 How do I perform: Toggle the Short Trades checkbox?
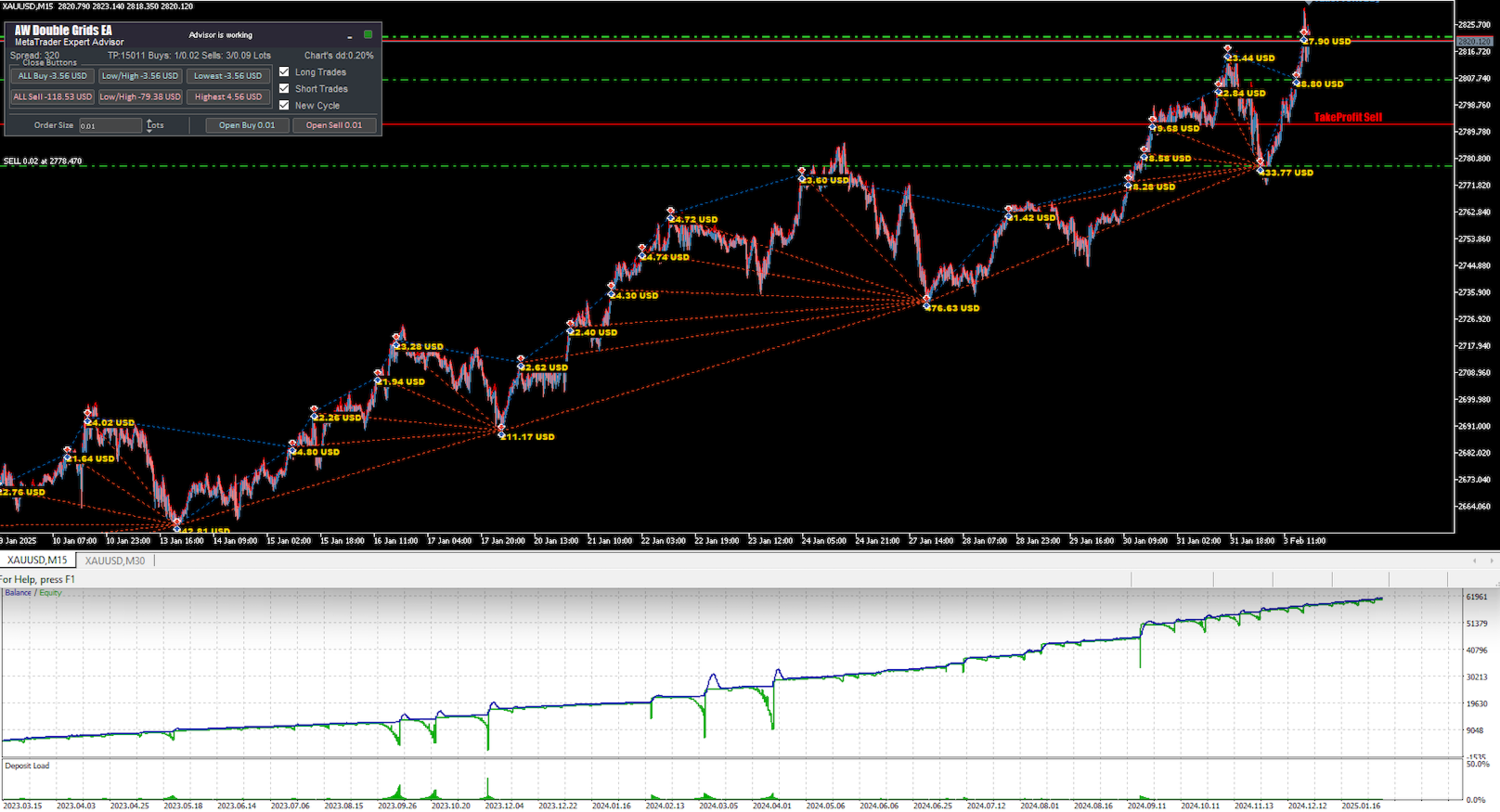point(284,88)
